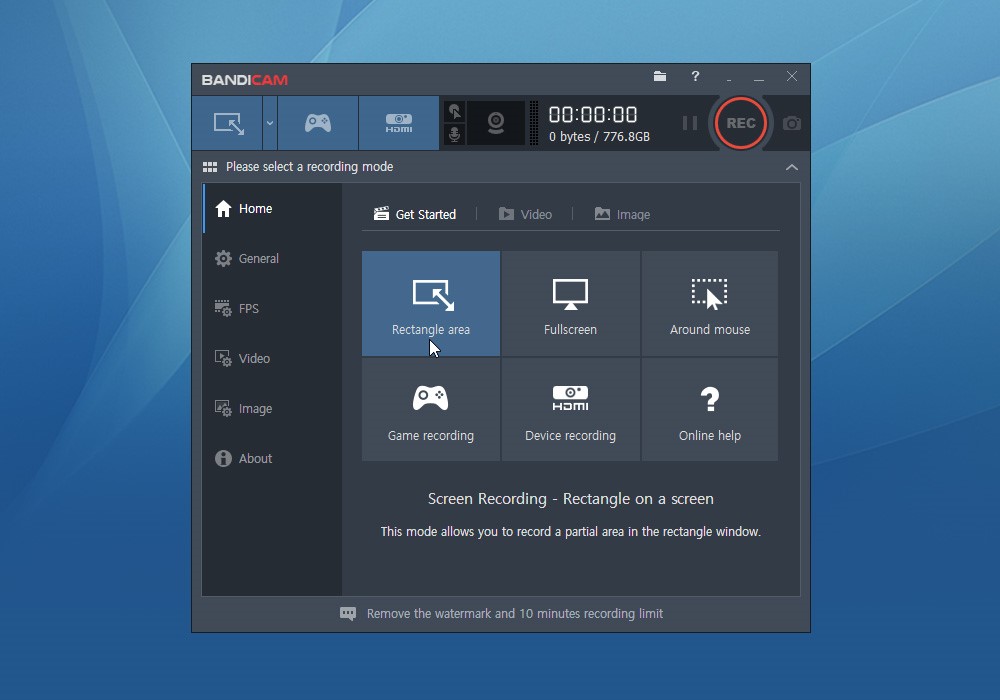This screenshot has height=700, width=1000.
Task: Take a screenshot with the camera icon
Action: (x=791, y=122)
